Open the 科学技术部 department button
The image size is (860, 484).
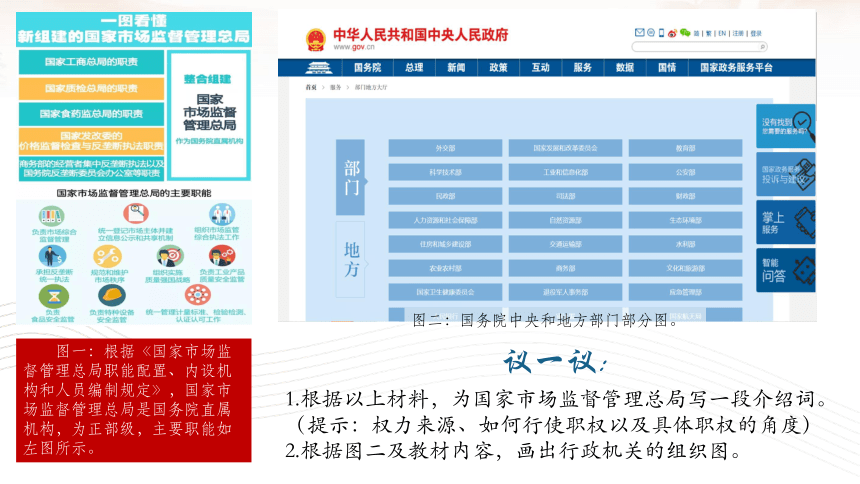pyautogui.click(x=445, y=172)
